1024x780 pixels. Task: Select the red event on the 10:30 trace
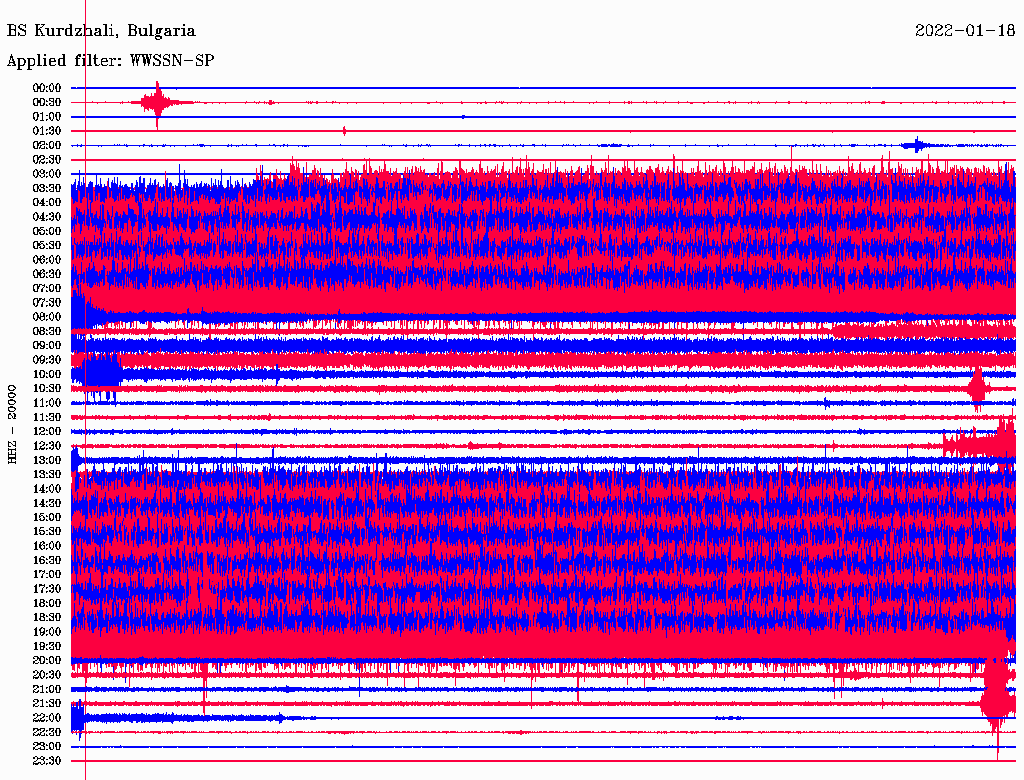pos(977,387)
